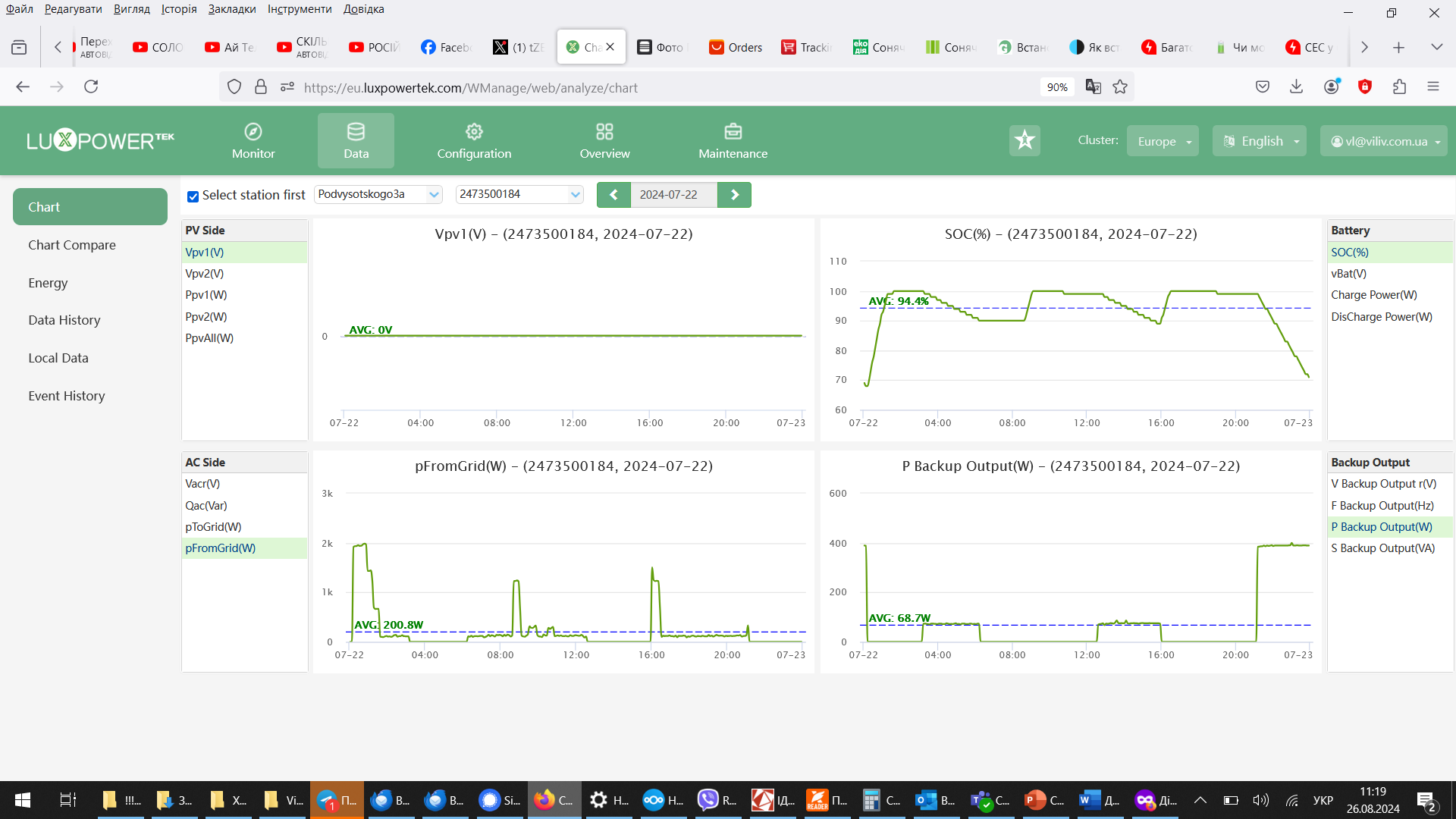Click the Monitor icon tab
This screenshot has height=819, width=1456.
click(252, 140)
